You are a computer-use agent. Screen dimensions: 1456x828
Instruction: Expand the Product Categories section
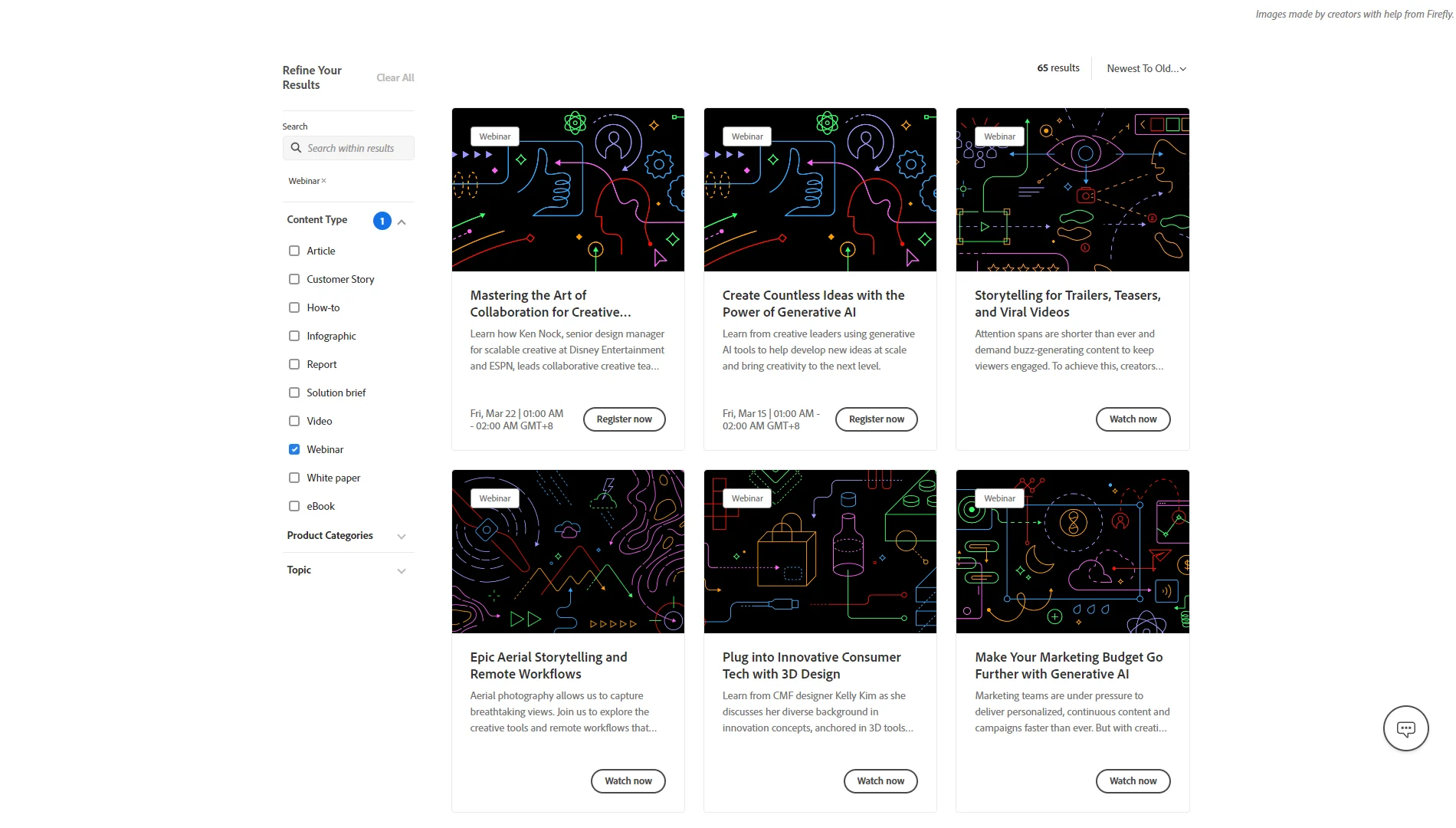click(x=401, y=536)
